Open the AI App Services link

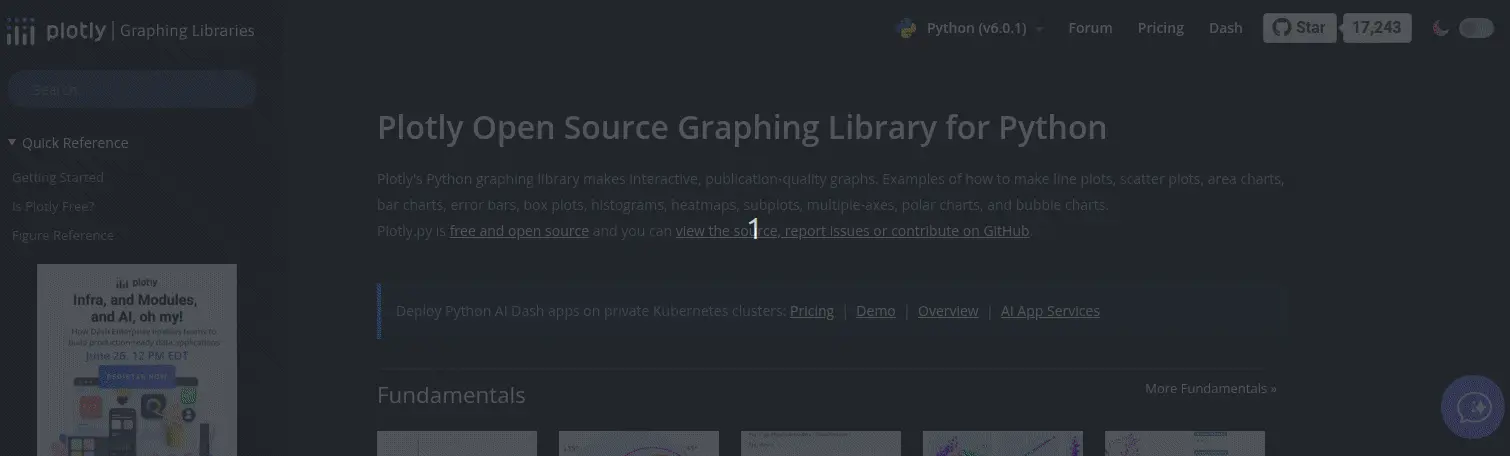point(1050,311)
